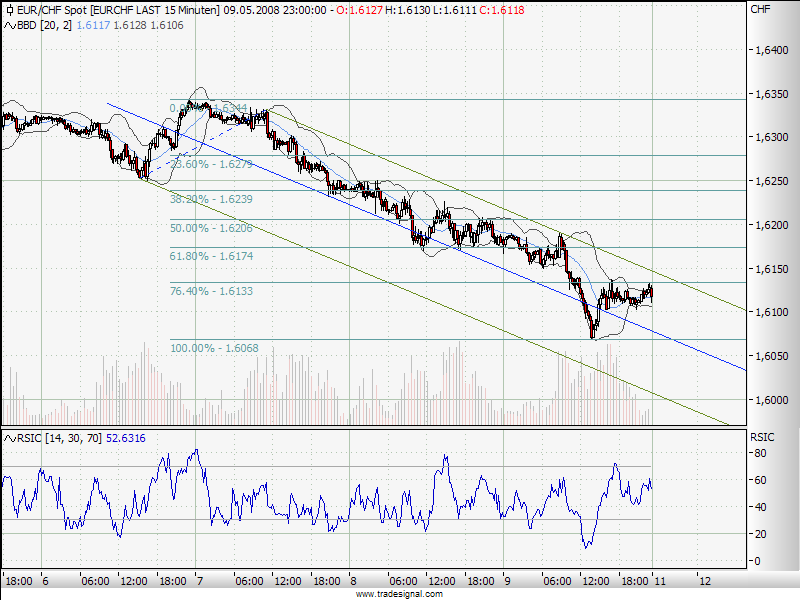
Task: Click the RSIC value 52.6316
Action: [x=126, y=438]
